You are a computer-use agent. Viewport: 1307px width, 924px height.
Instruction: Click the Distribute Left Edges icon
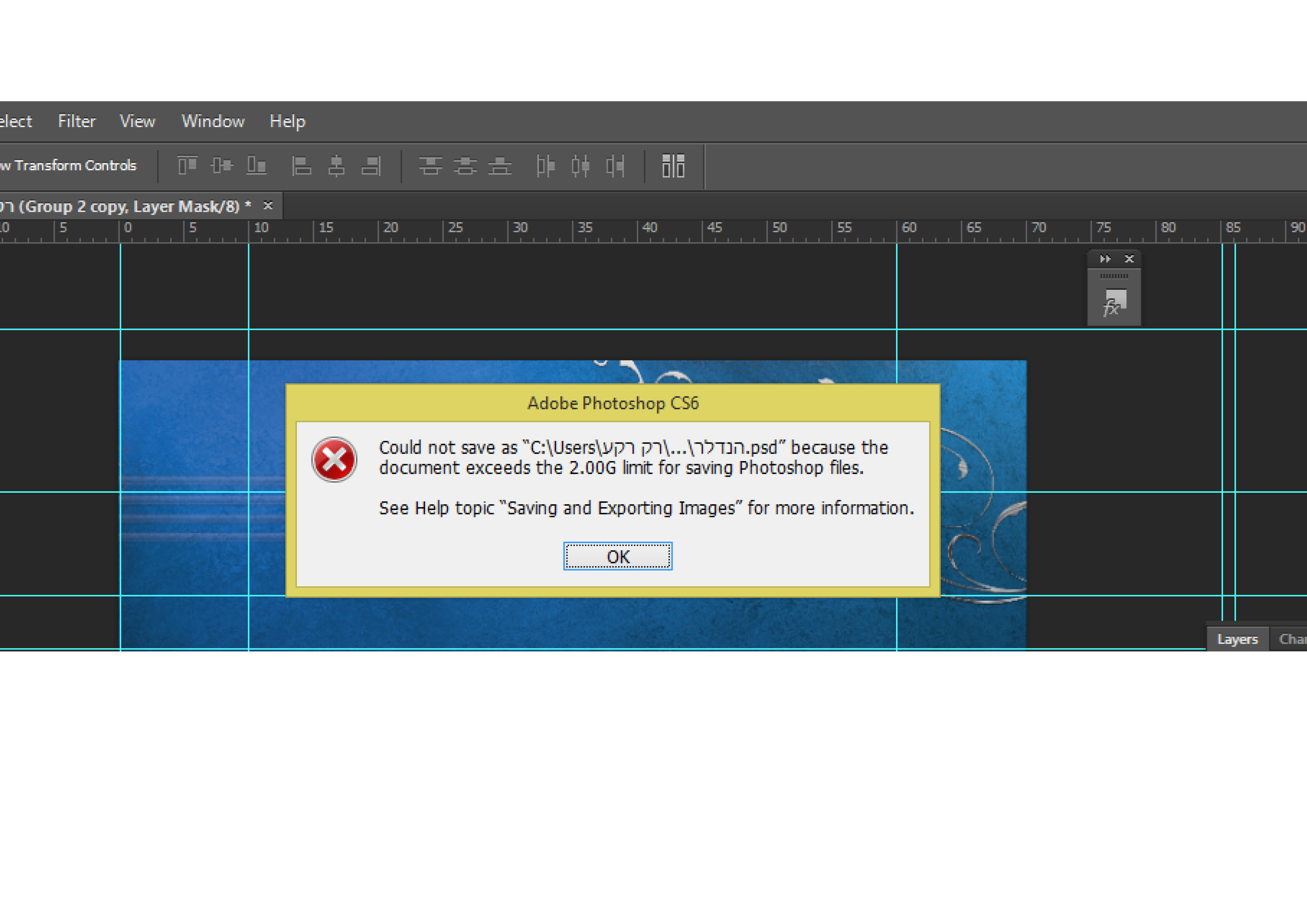tap(545, 166)
